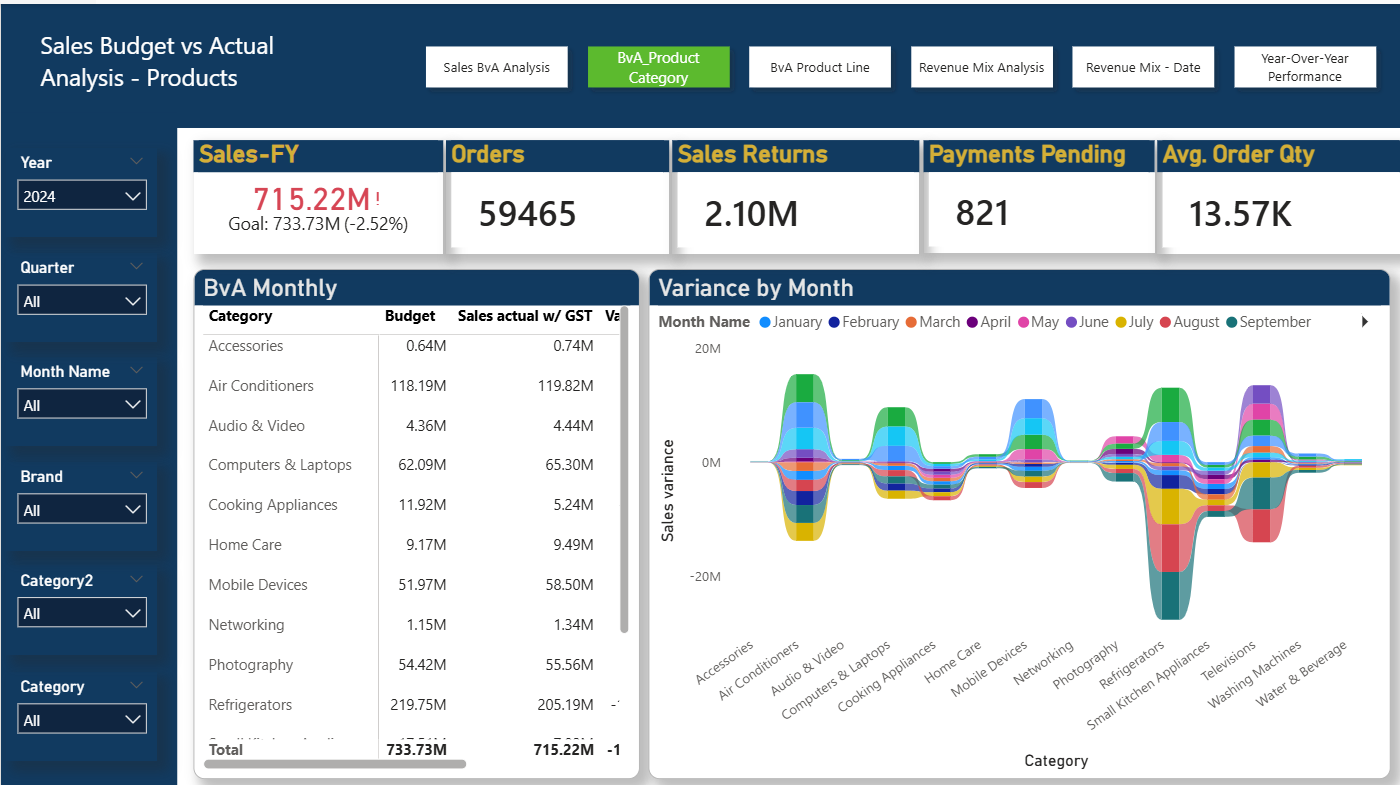Click the right arrow in the month legend
Image resolution: width=1400 pixels, height=785 pixels.
tap(1364, 322)
